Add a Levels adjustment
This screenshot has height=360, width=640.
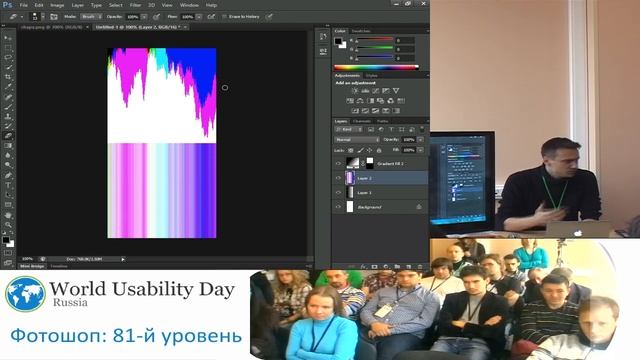tap(365, 91)
